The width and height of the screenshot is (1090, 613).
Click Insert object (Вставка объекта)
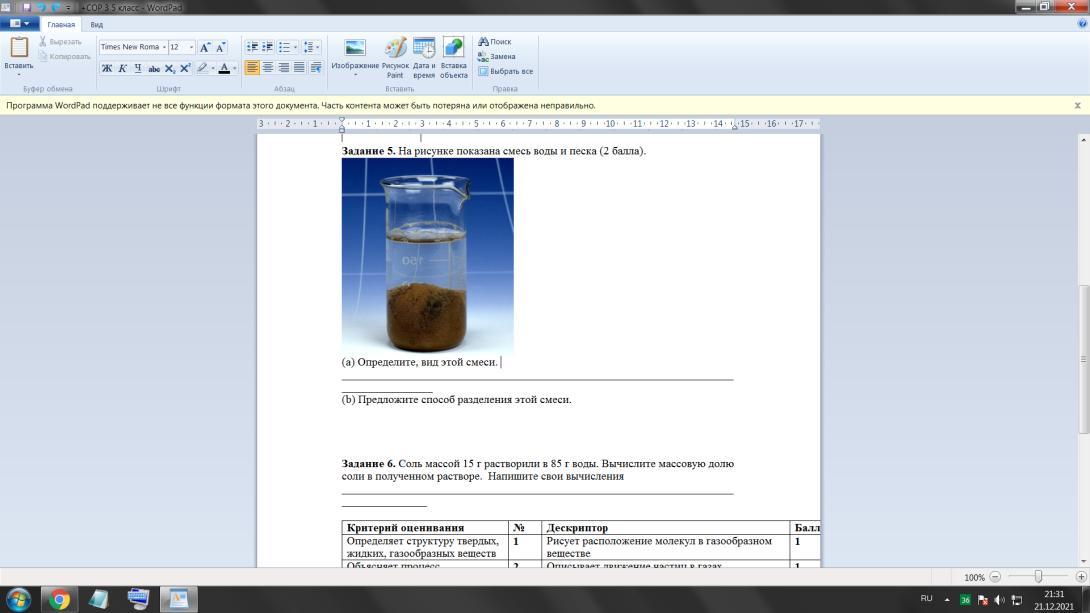(453, 58)
